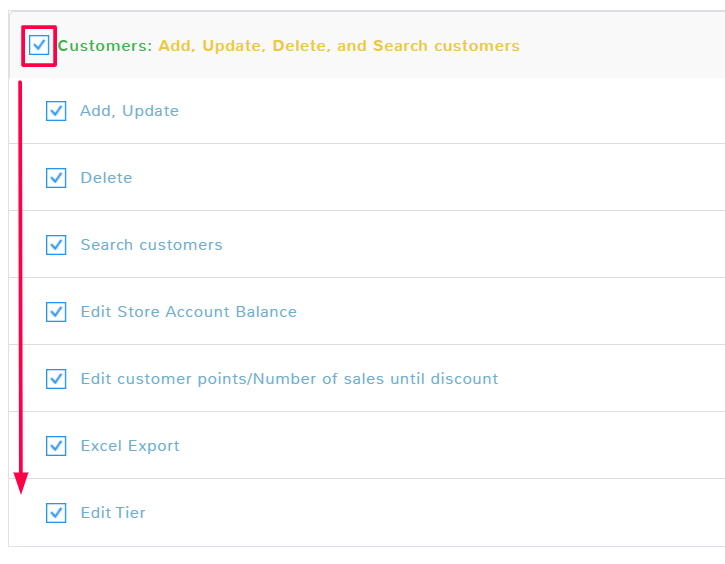Viewport: 725px width, 564px height.
Task: Disable the Excel Export checkbox
Action: [x=56, y=446]
